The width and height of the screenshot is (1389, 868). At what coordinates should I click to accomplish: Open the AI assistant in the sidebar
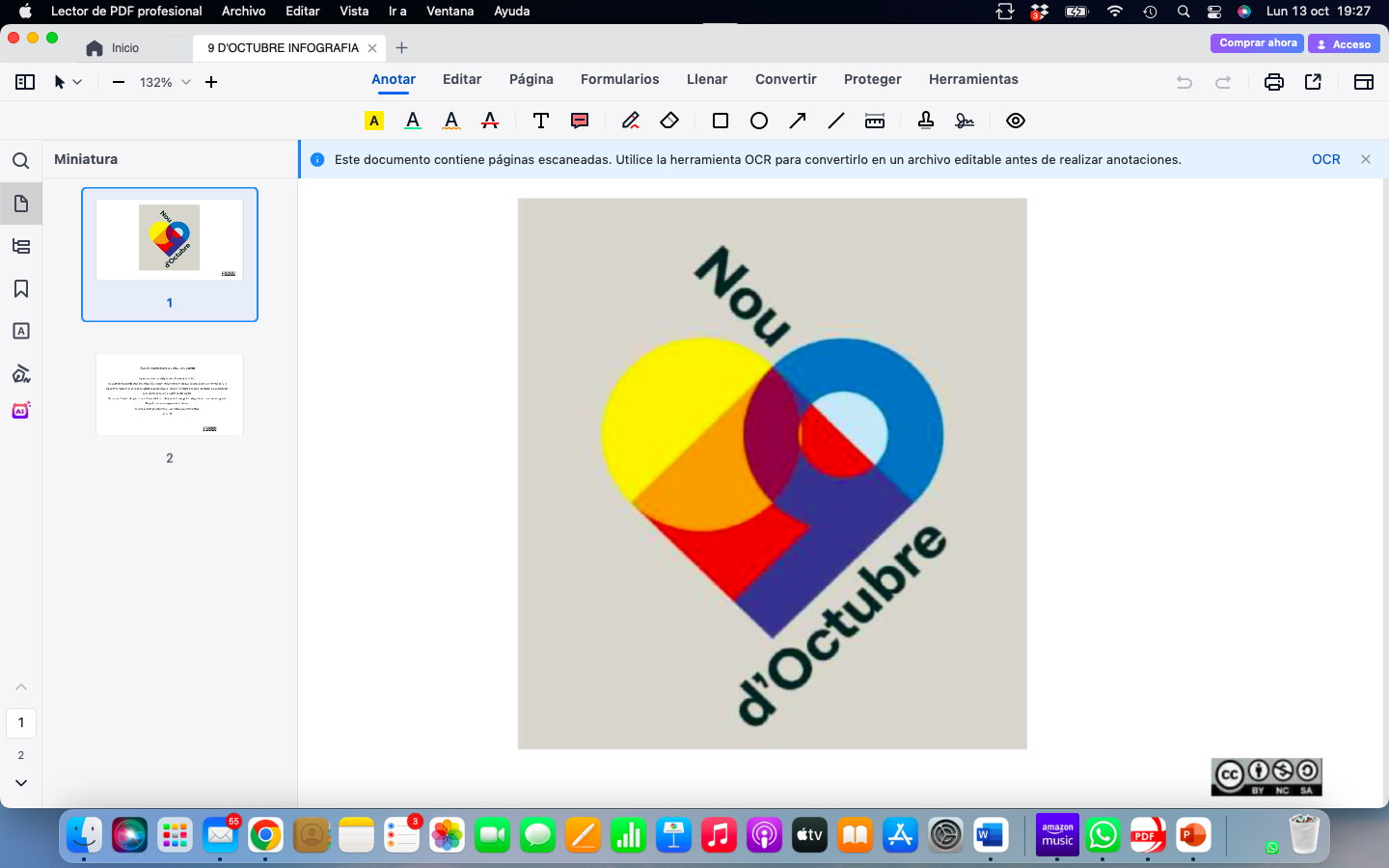[20, 410]
